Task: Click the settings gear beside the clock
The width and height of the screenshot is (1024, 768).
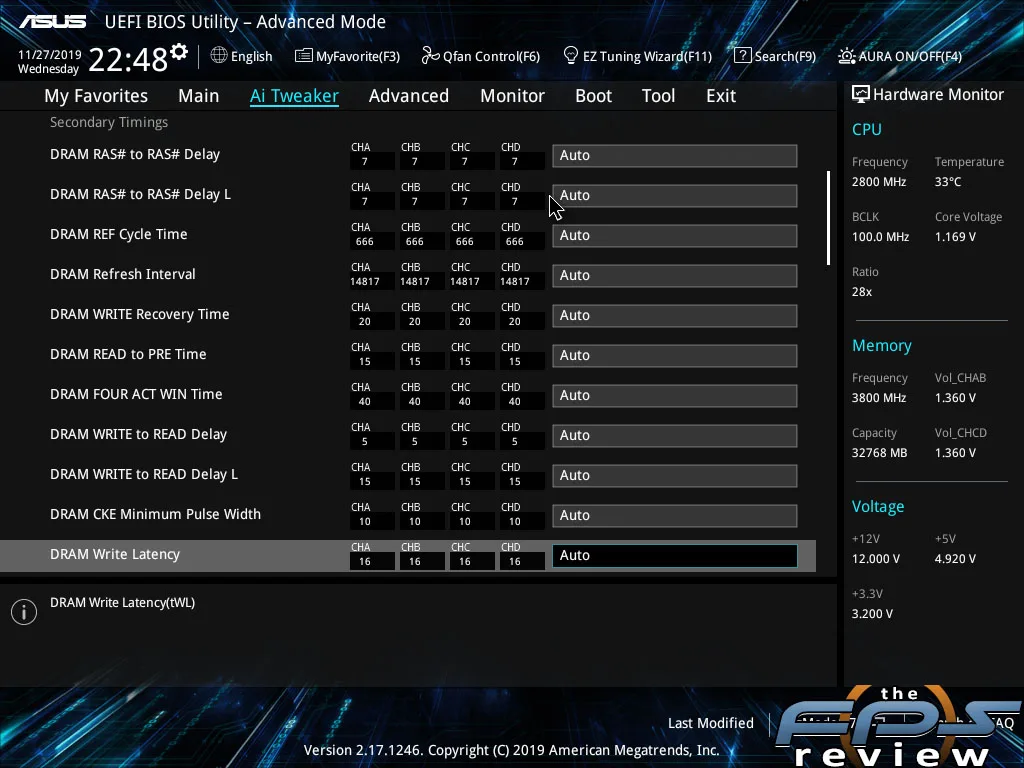Action: point(179,52)
